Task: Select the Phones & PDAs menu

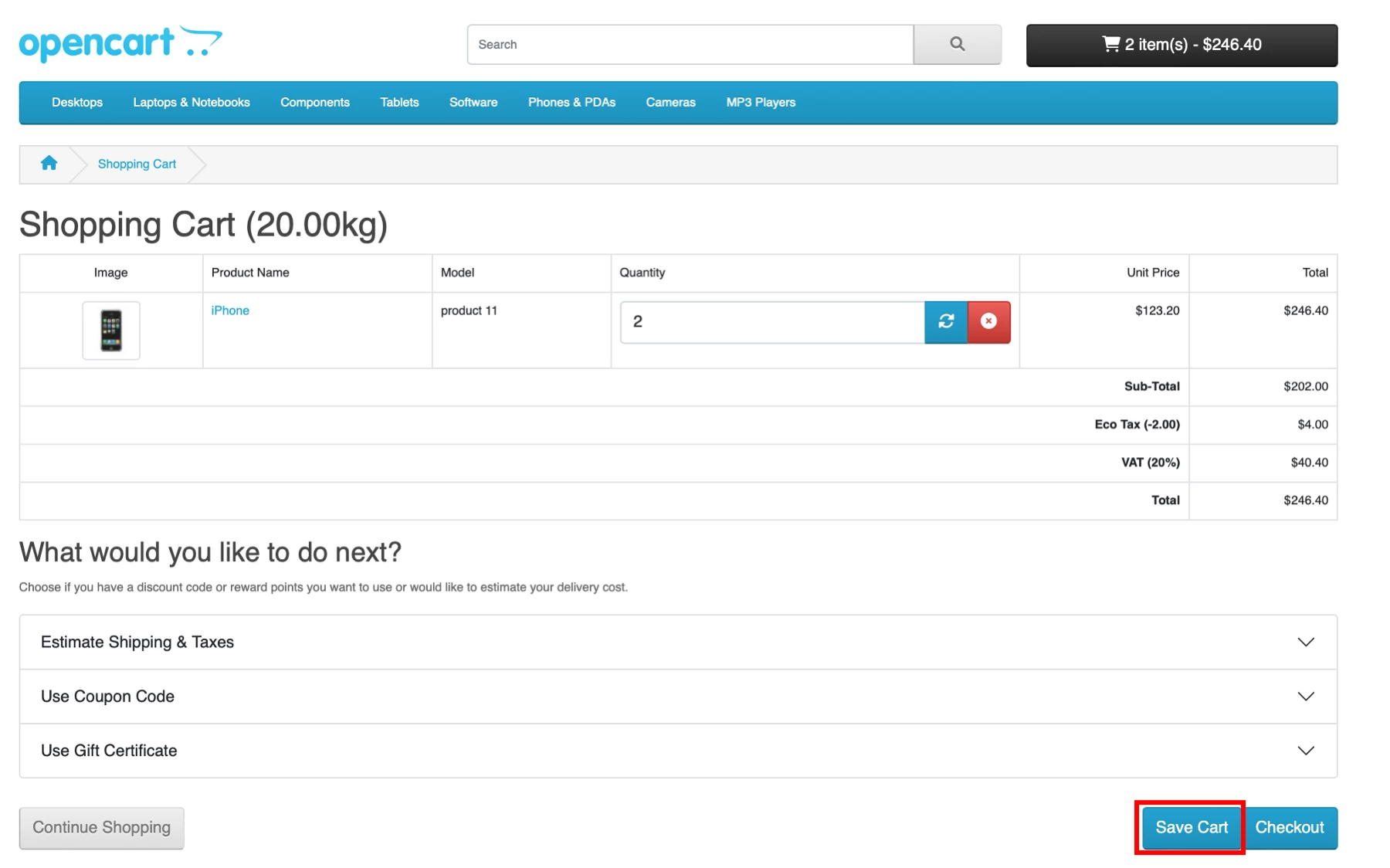Action: click(571, 102)
